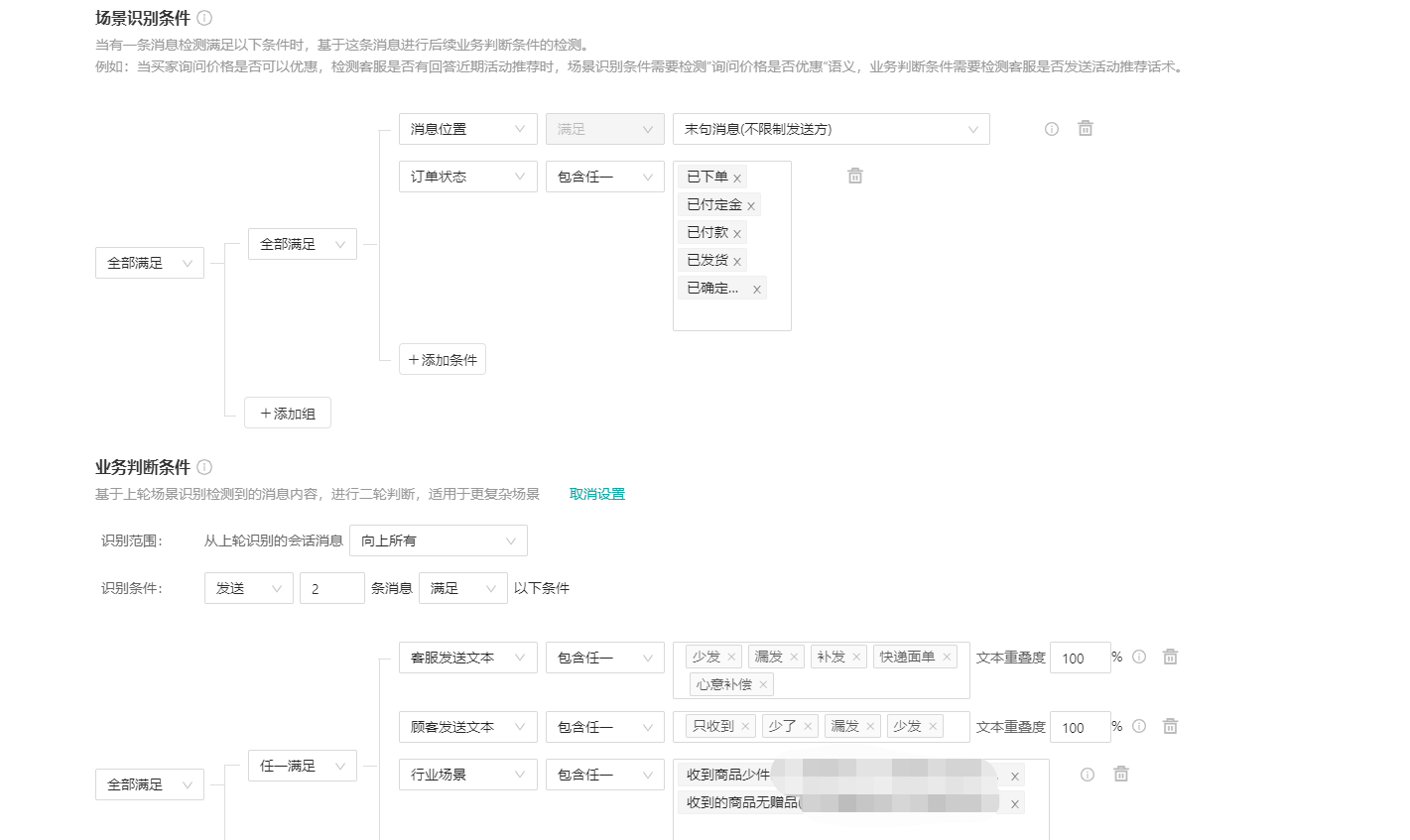Remove the 只收到 tag
This screenshot has height=840, width=1410.
tap(745, 726)
